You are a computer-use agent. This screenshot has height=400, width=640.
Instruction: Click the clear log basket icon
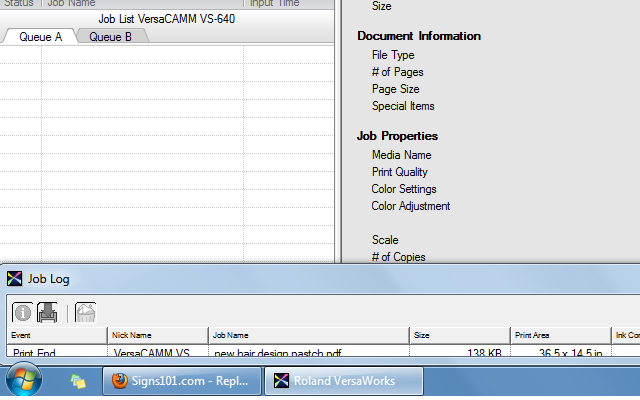click(85, 313)
